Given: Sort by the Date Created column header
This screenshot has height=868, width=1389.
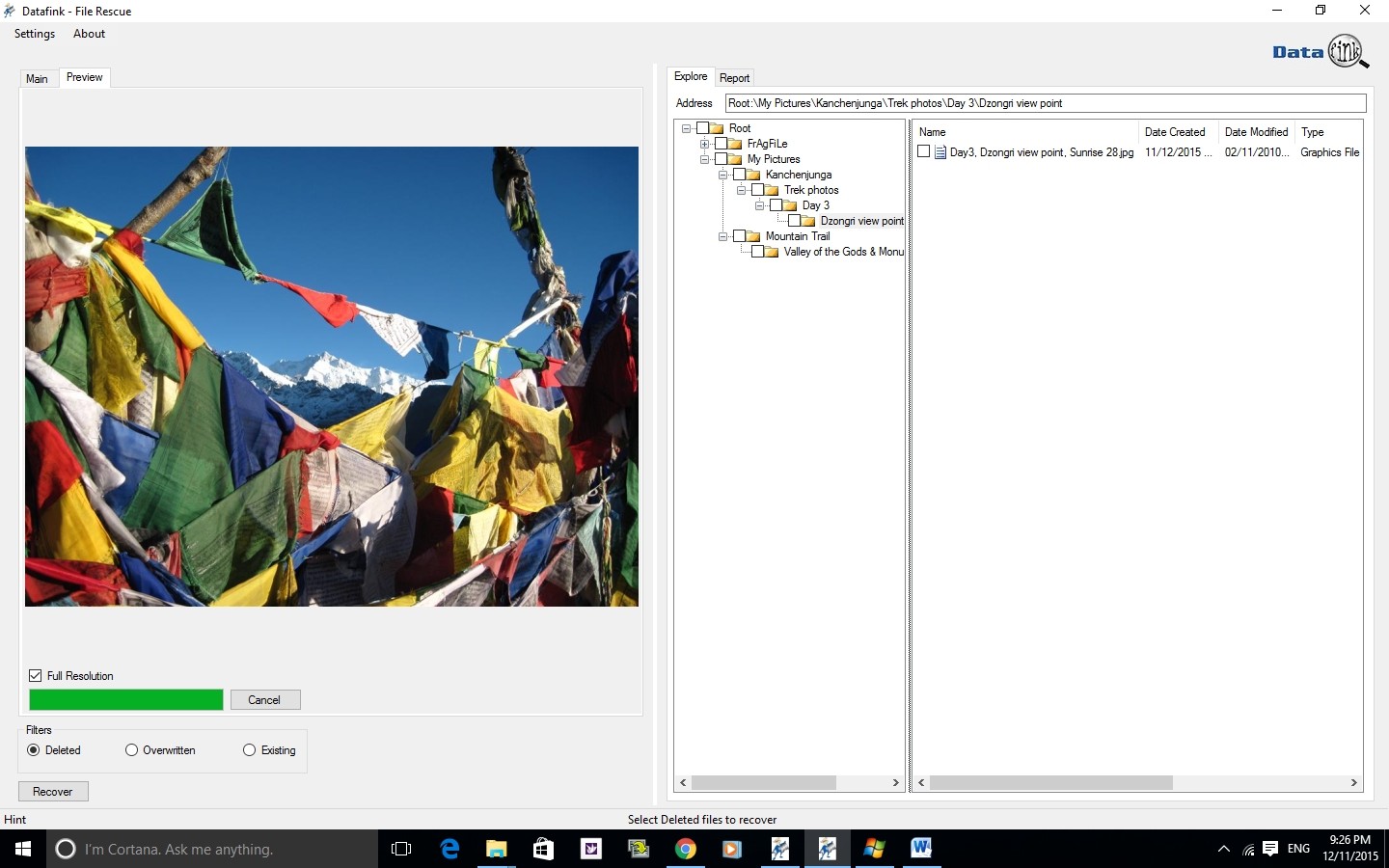Looking at the screenshot, I should pyautogui.click(x=1178, y=132).
